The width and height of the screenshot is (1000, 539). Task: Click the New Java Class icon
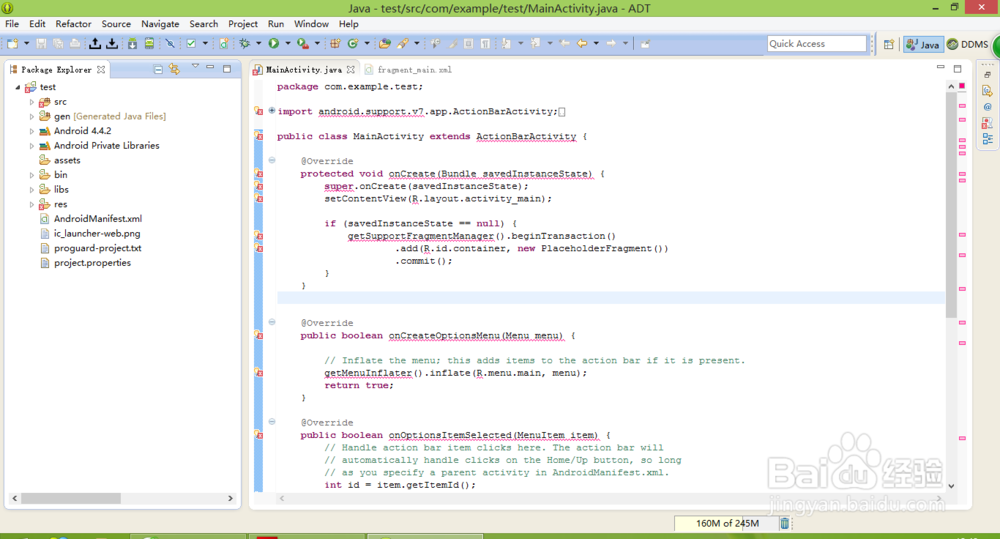pos(353,43)
